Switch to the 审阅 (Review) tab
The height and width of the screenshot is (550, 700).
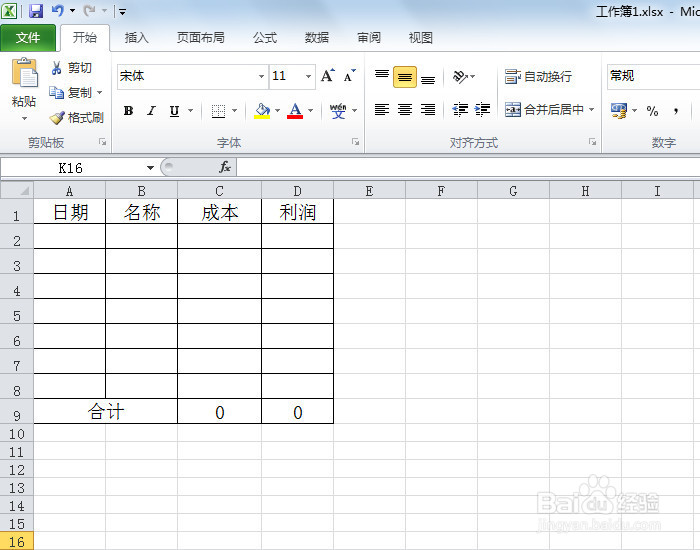coord(369,38)
